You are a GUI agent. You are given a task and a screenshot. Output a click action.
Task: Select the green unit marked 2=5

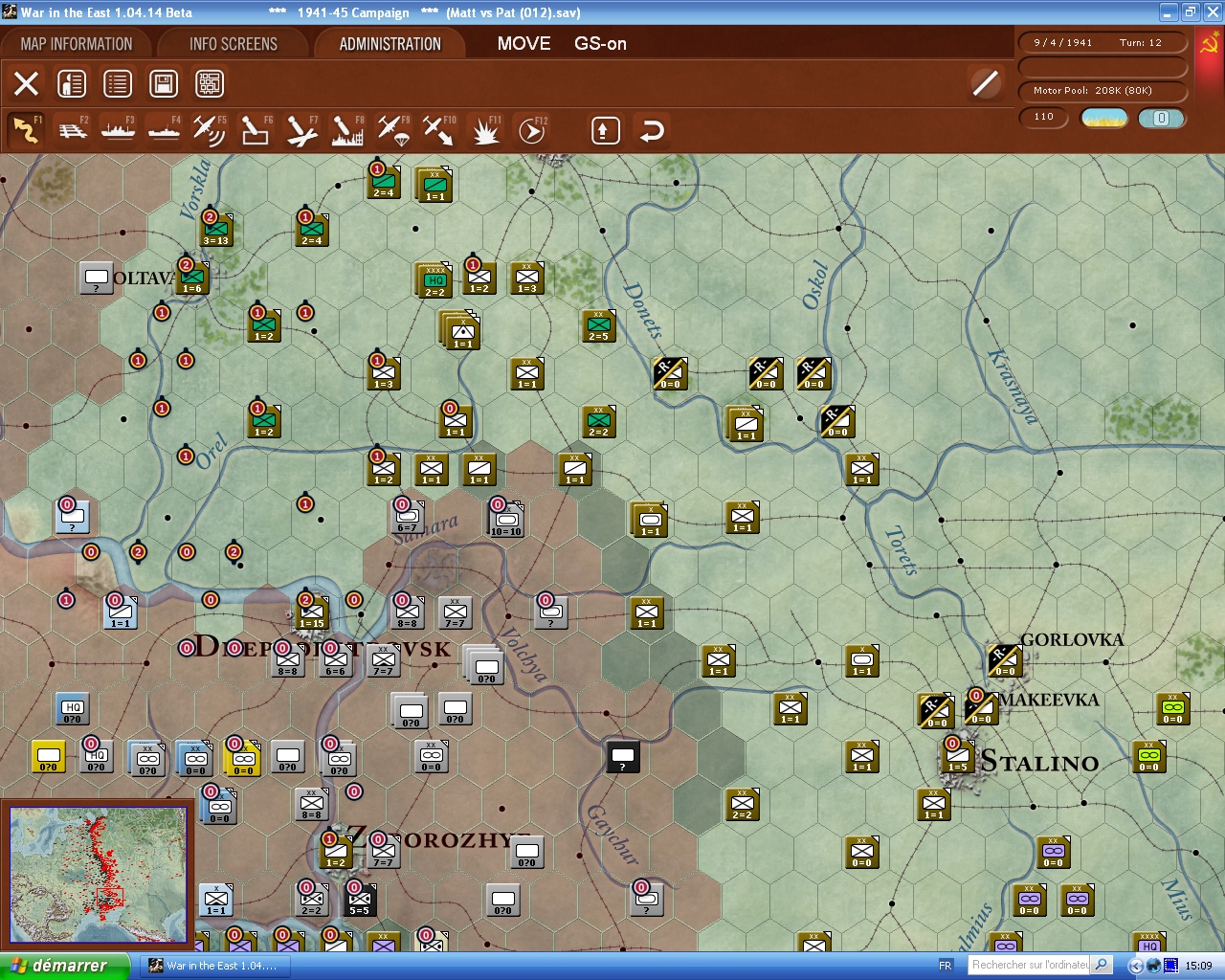tap(599, 325)
